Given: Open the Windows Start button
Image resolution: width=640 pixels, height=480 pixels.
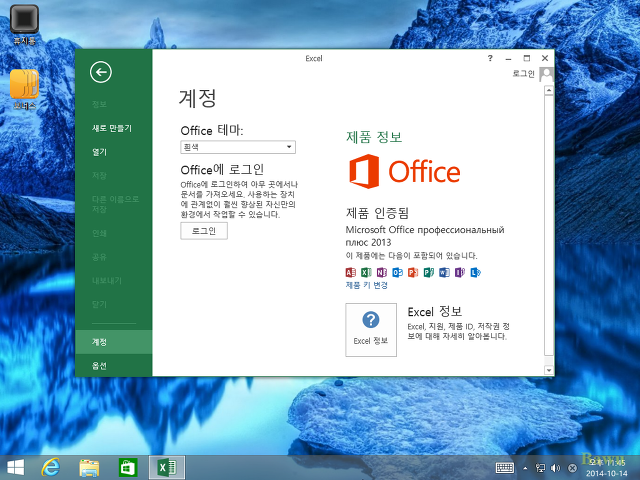Looking at the screenshot, I should (x=16, y=467).
